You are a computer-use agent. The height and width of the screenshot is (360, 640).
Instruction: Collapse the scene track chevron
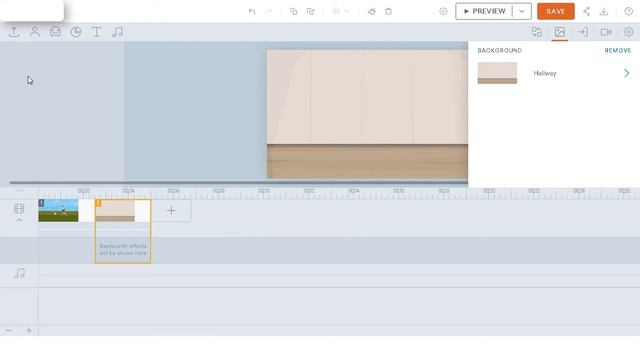[19, 220]
